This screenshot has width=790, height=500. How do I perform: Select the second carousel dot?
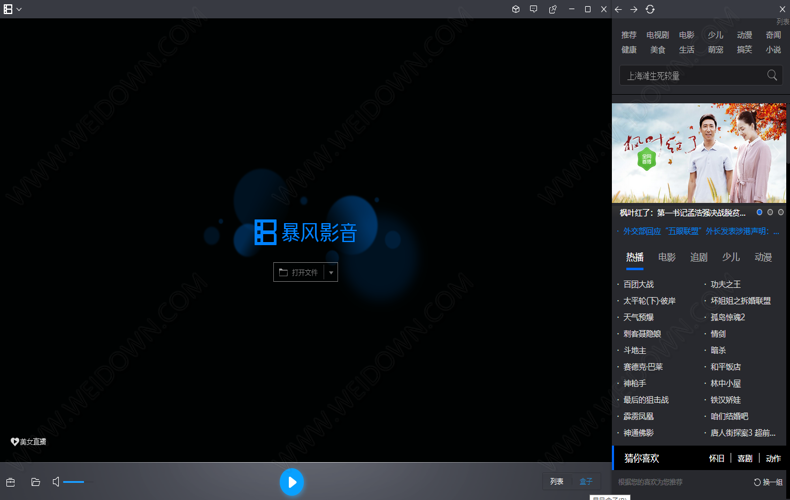[x=770, y=212]
